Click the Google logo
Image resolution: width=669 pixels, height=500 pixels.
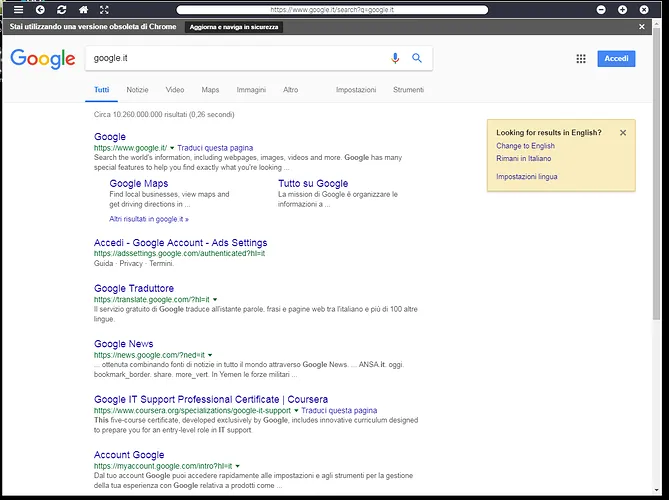tap(43, 58)
